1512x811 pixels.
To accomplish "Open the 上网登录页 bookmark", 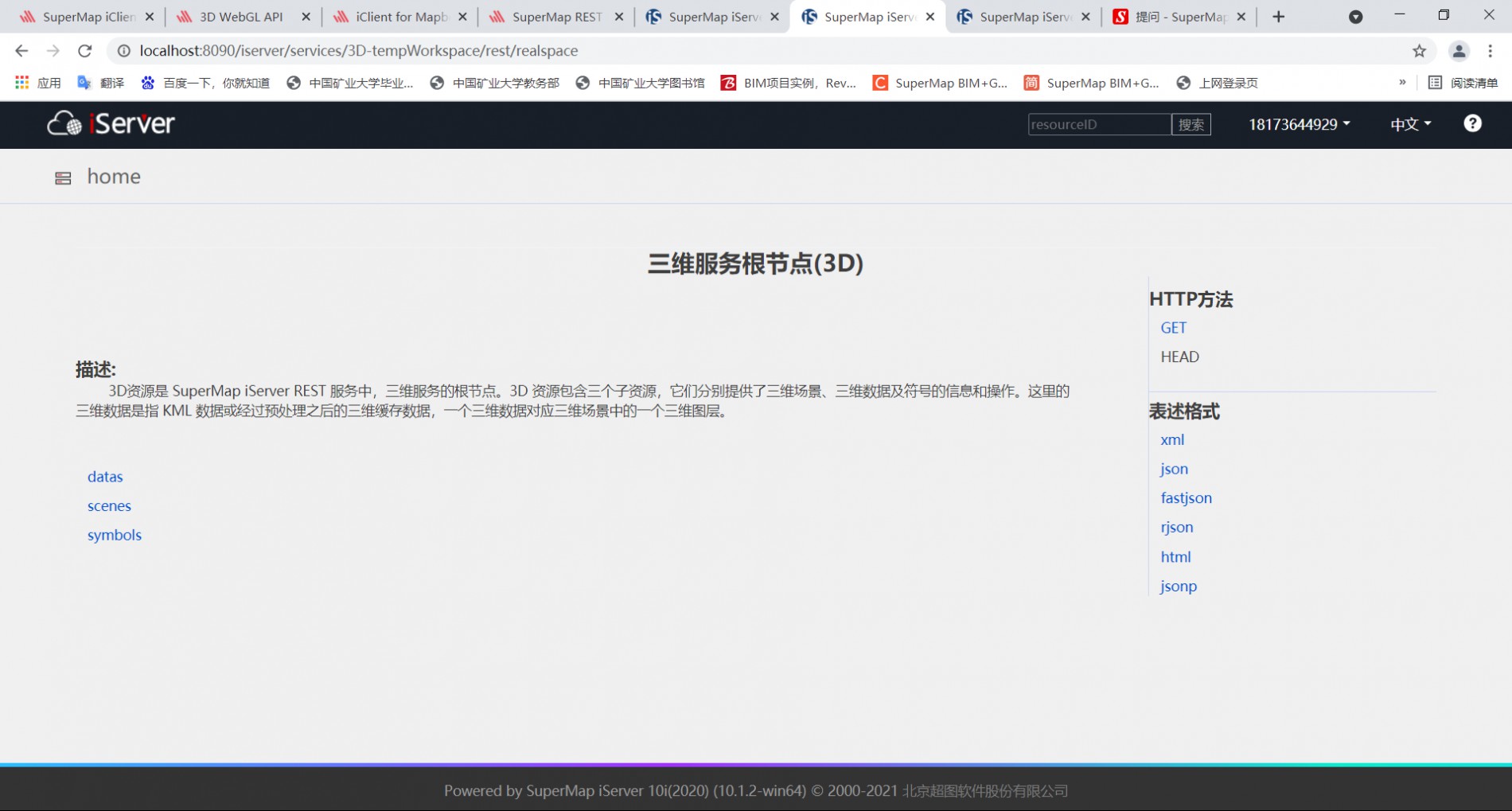I will 1217,83.
